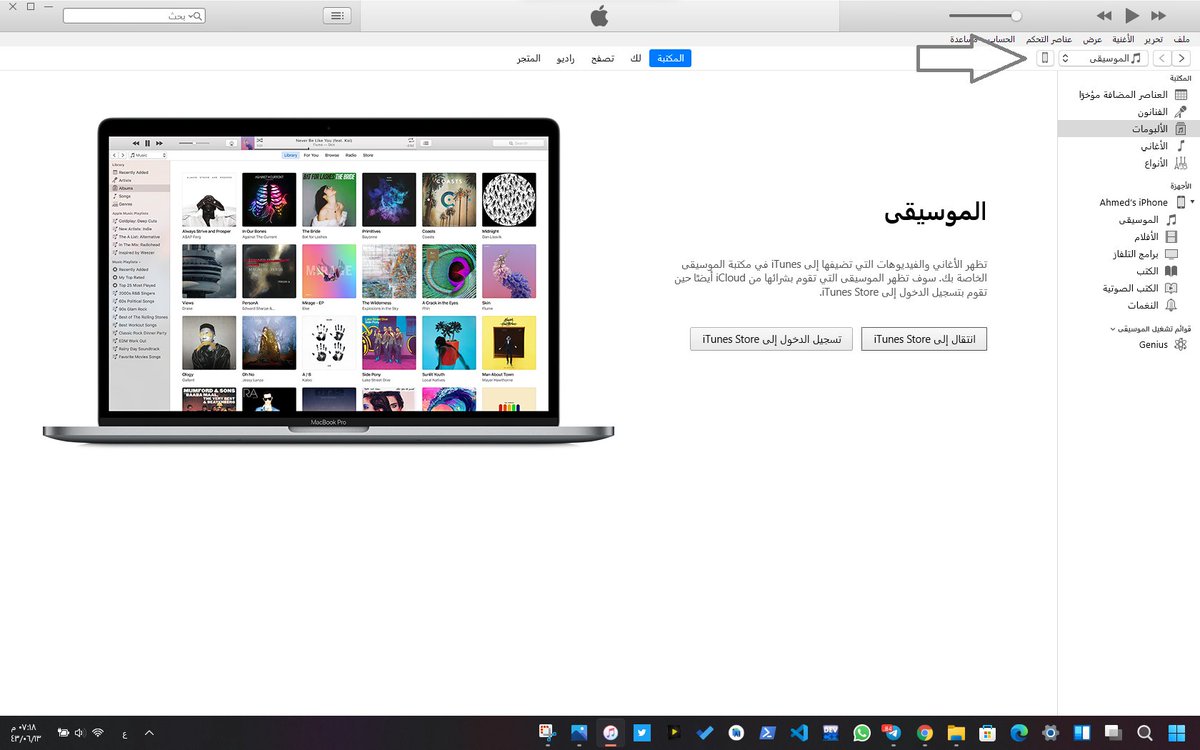The height and width of the screenshot is (750, 1200).
Task: Open Visual Studio Code from taskbar
Action: (x=798, y=733)
